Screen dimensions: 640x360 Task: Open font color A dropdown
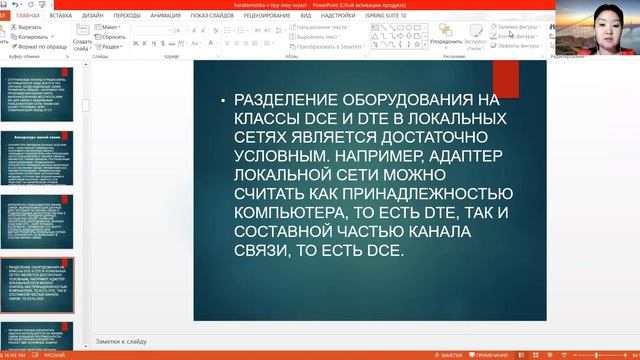[217, 43]
